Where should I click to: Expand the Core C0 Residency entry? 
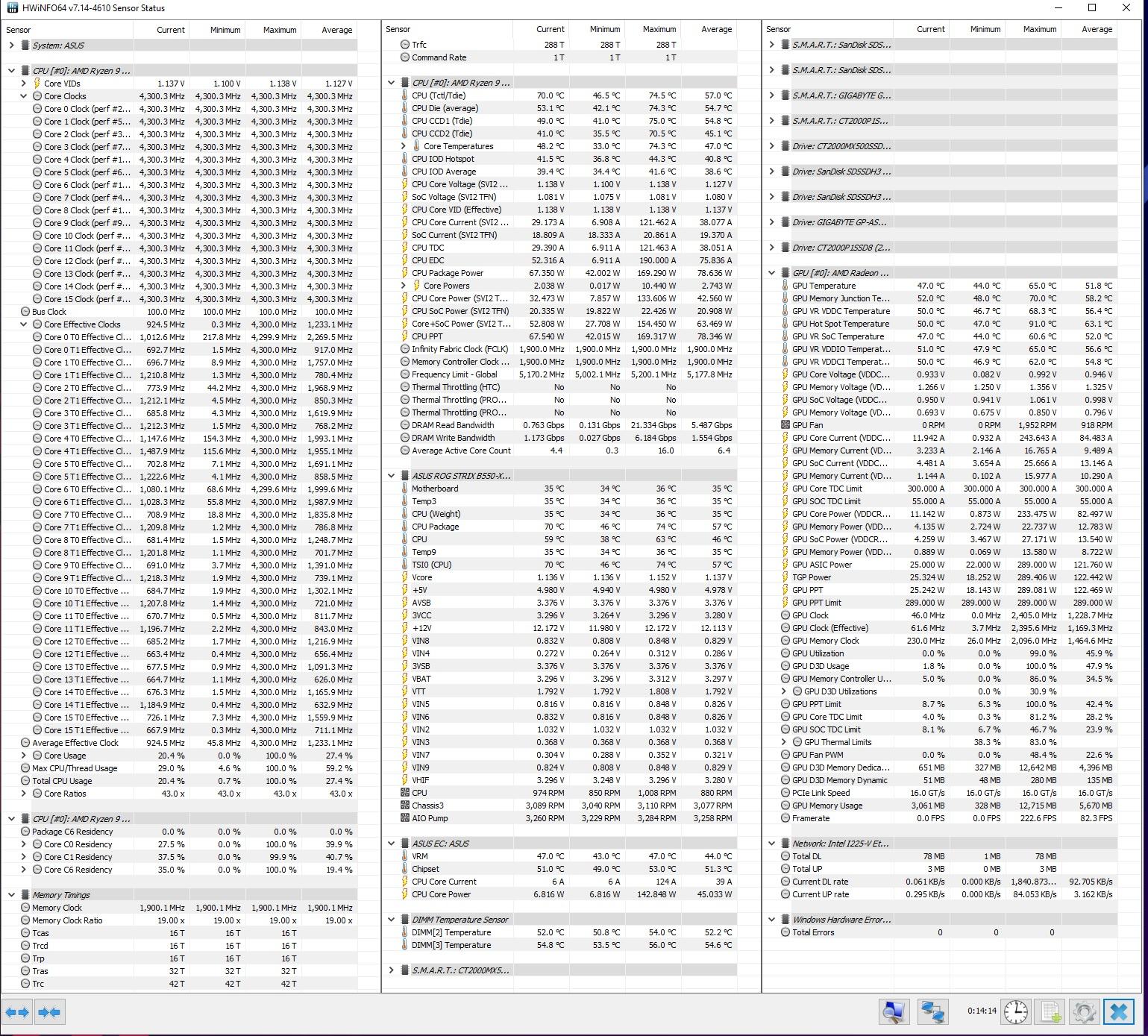pos(23,844)
